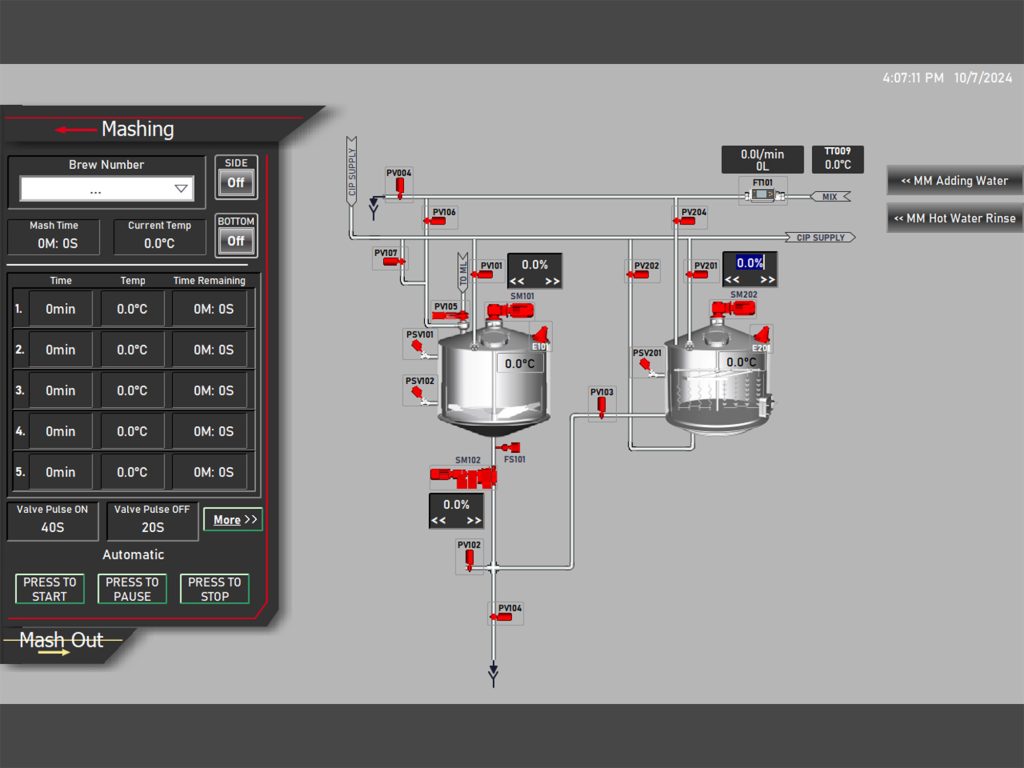Screen dimensions: 1024x768
Task: Select the PV204 valve
Action: point(684,221)
